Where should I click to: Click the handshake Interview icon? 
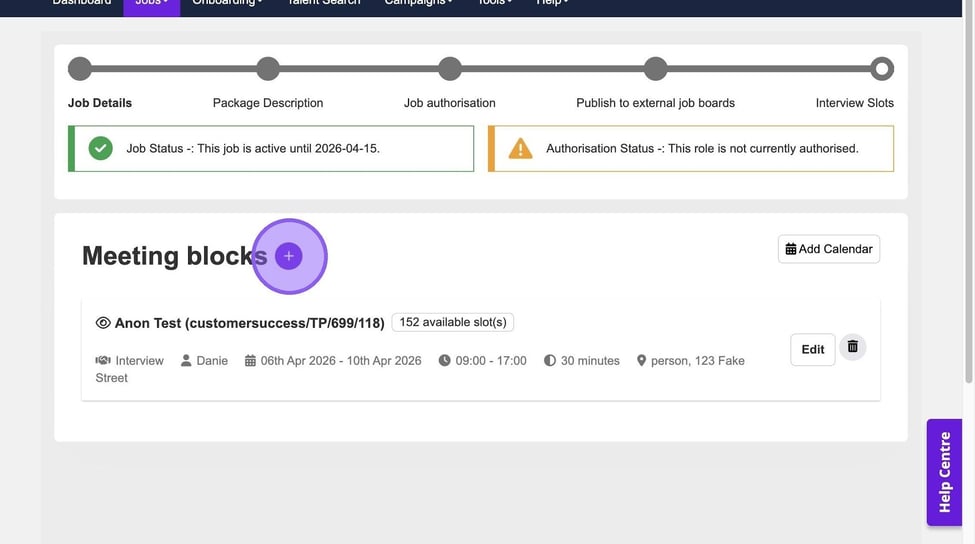pyautogui.click(x=103, y=360)
